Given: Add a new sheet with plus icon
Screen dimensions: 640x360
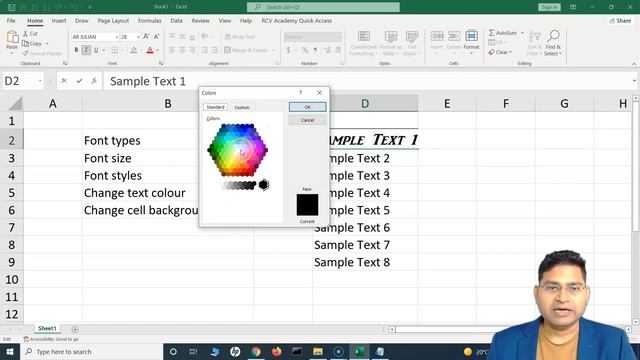Looking at the screenshot, I should pyautogui.click(x=75, y=329).
